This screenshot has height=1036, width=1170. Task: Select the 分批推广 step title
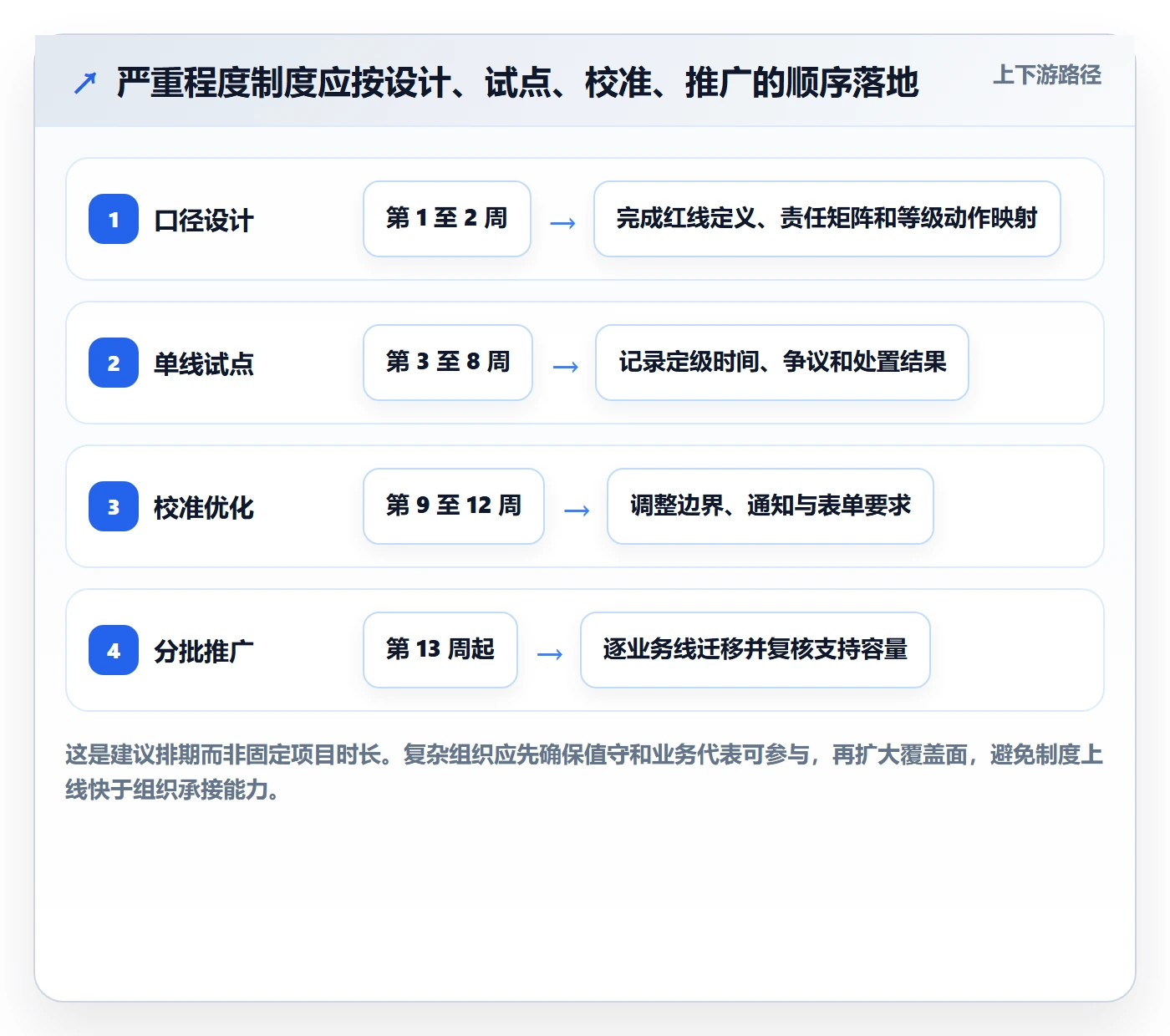(x=204, y=652)
